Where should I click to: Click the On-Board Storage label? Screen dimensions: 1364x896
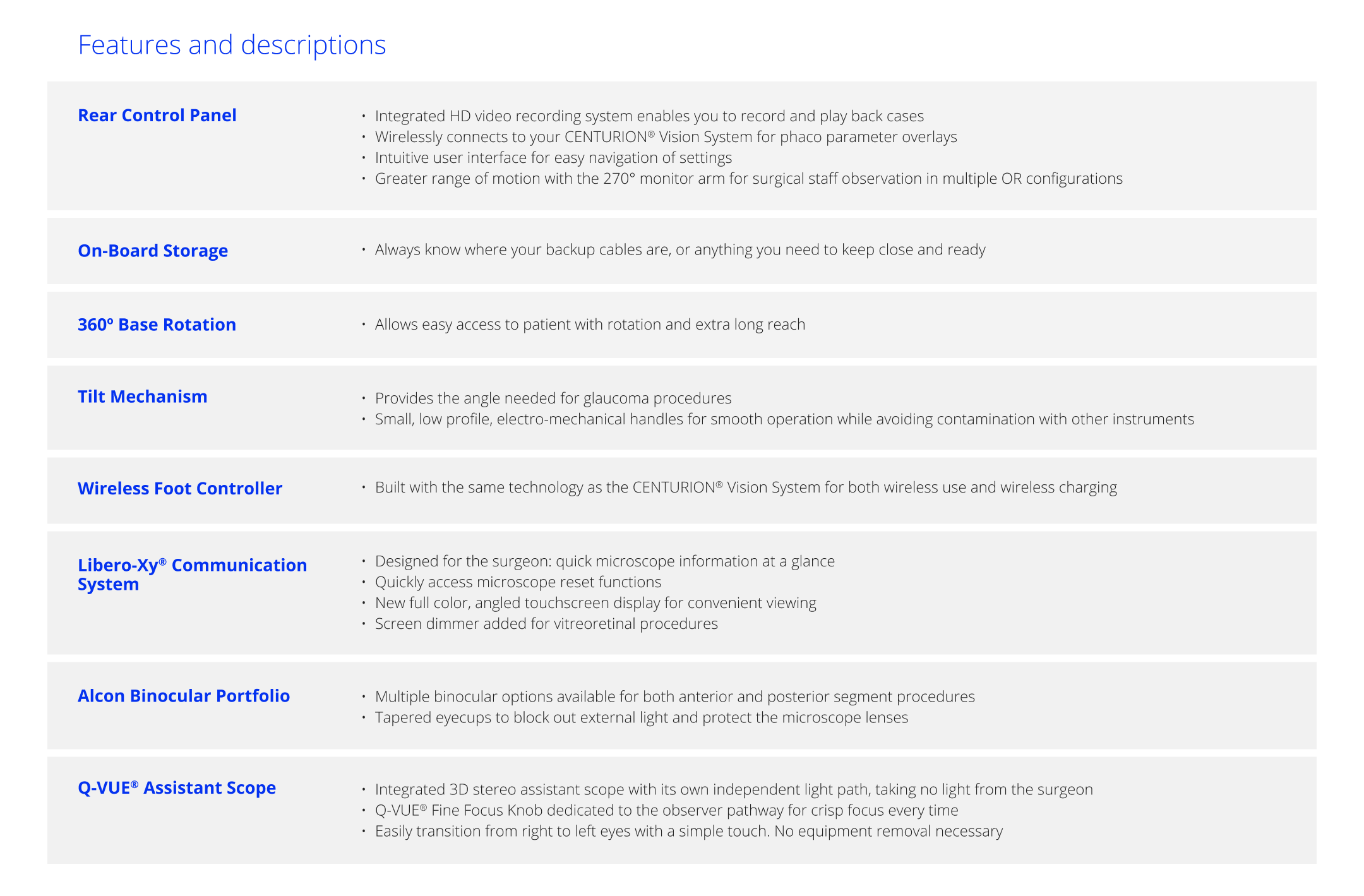click(152, 251)
